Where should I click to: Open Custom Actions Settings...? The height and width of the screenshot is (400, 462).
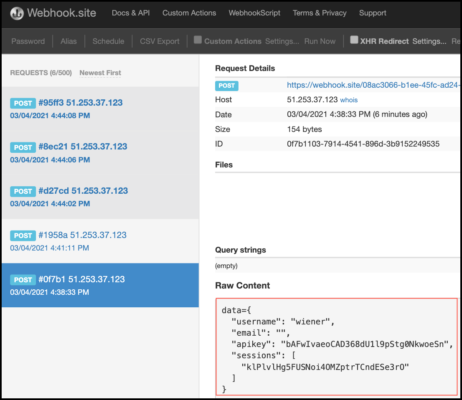282,41
